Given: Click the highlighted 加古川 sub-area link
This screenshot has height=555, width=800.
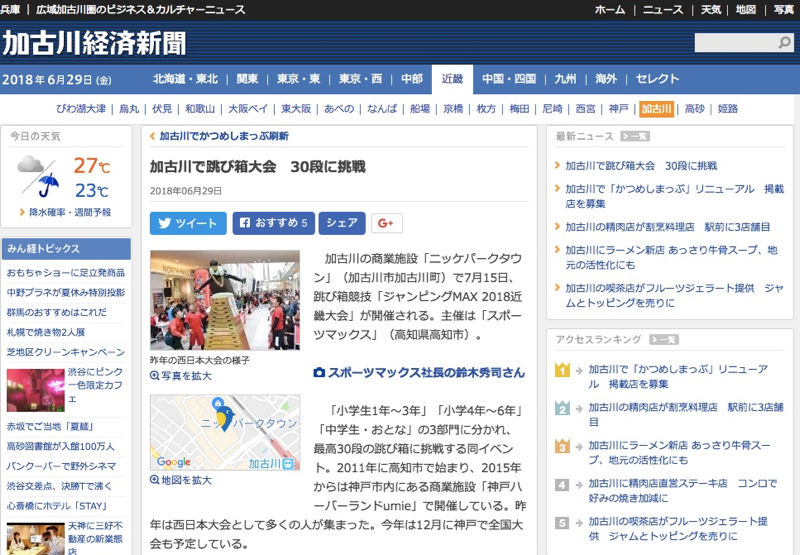Looking at the screenshot, I should click(x=657, y=109).
